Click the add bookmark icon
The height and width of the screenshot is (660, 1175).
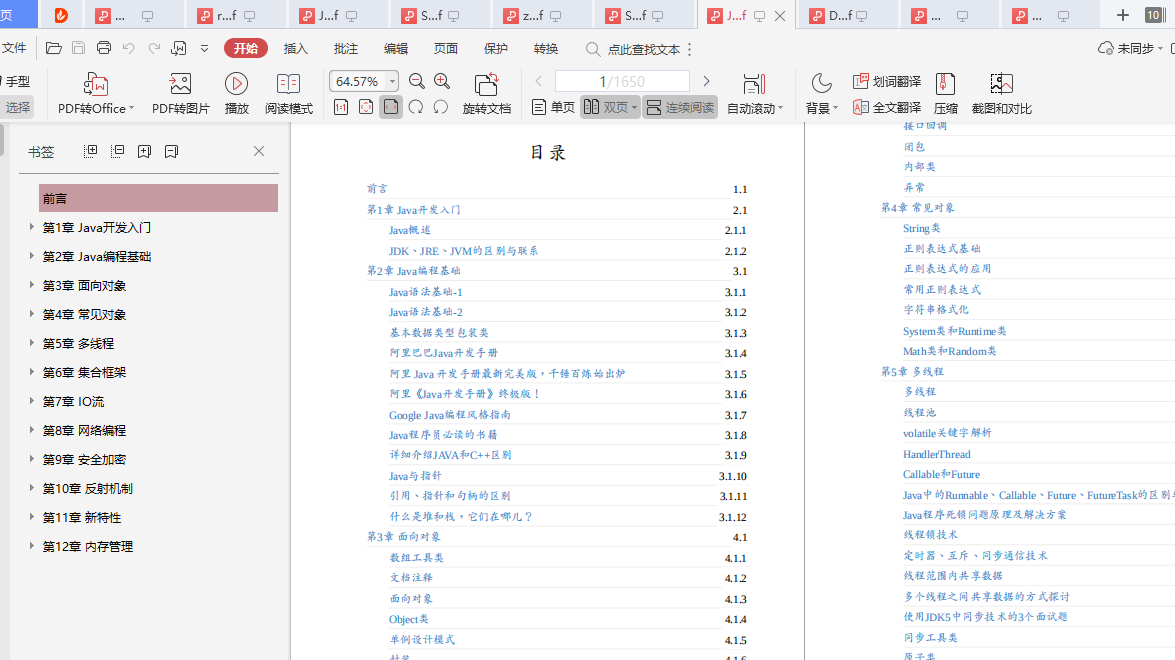145,151
